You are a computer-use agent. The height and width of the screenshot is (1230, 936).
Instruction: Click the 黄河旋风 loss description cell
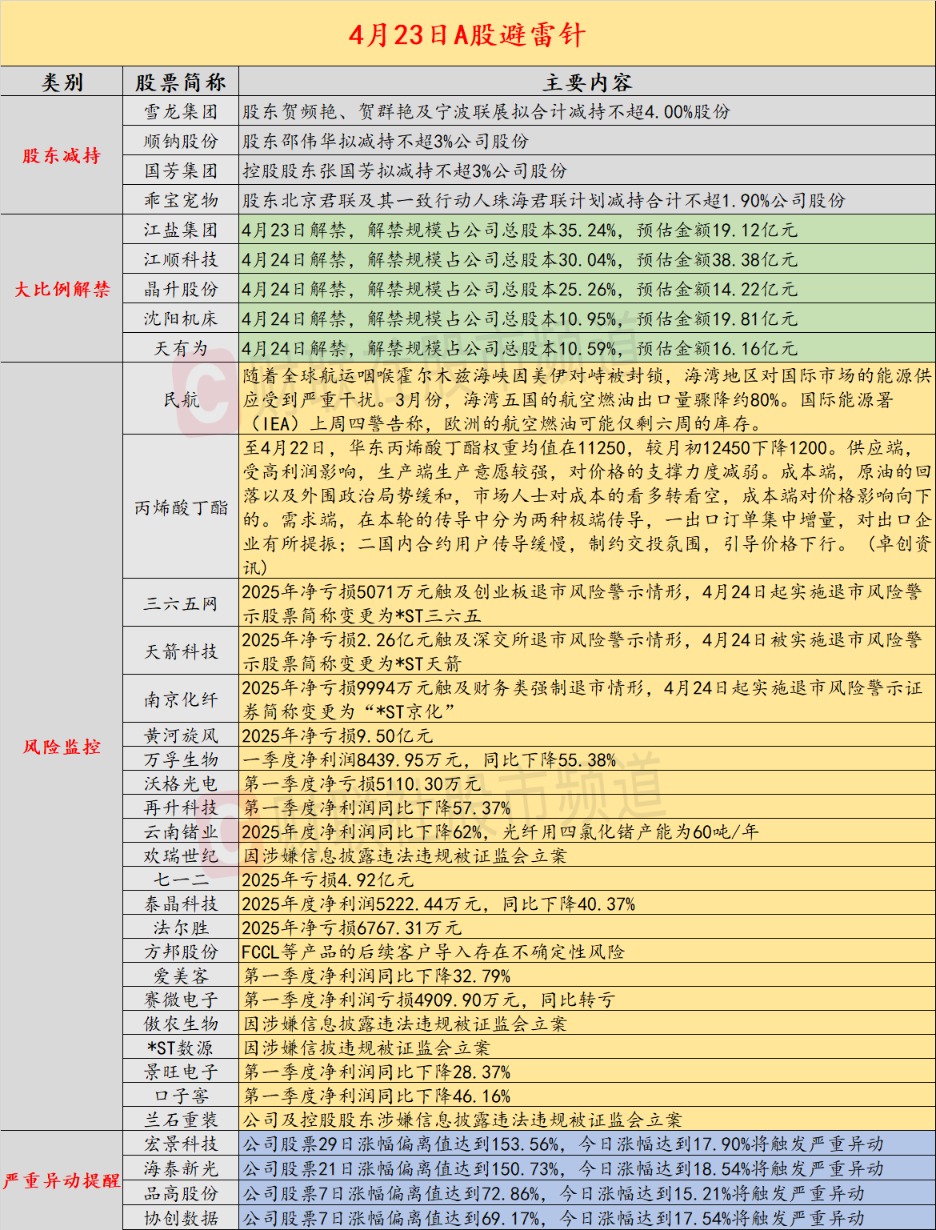pos(586,736)
